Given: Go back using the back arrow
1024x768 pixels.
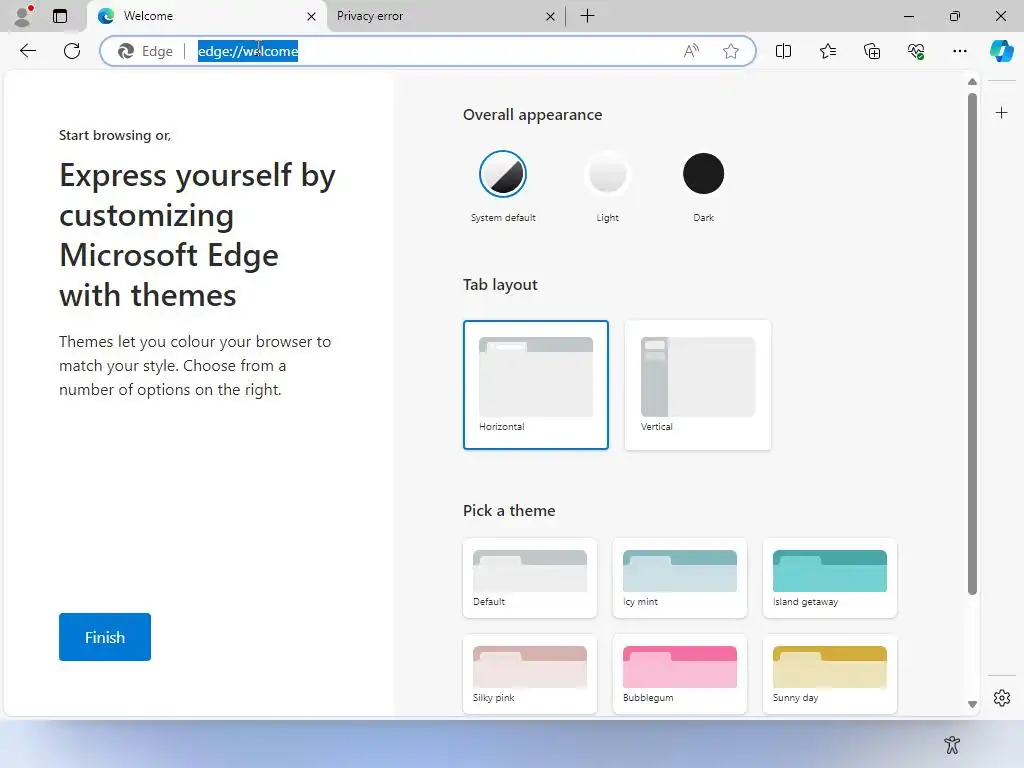Looking at the screenshot, I should pyautogui.click(x=27, y=51).
